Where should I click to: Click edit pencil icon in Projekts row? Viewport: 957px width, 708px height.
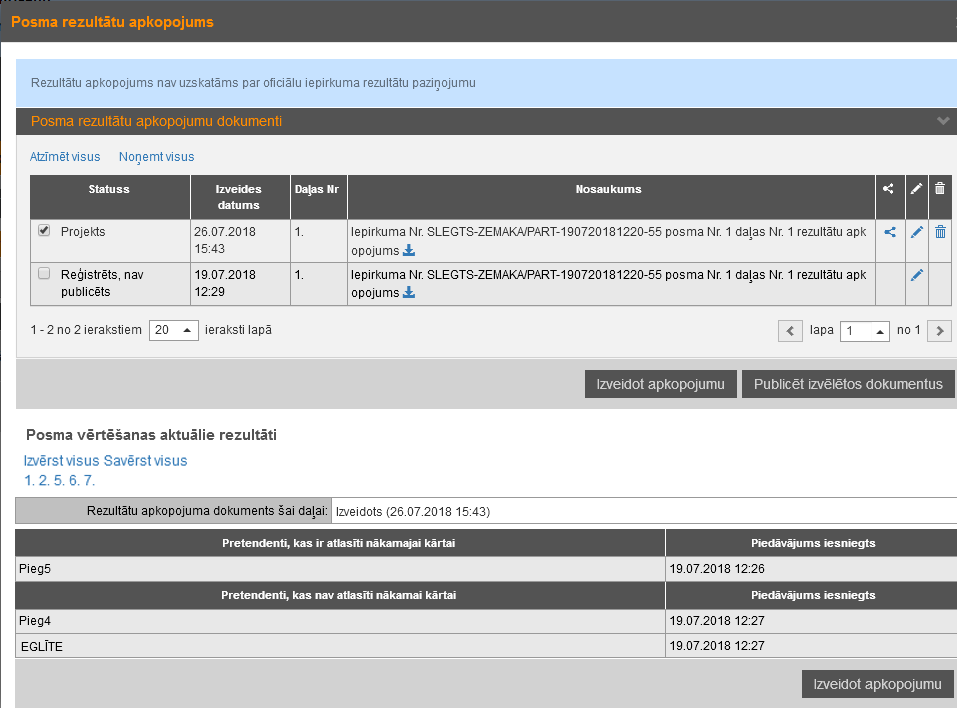916,232
